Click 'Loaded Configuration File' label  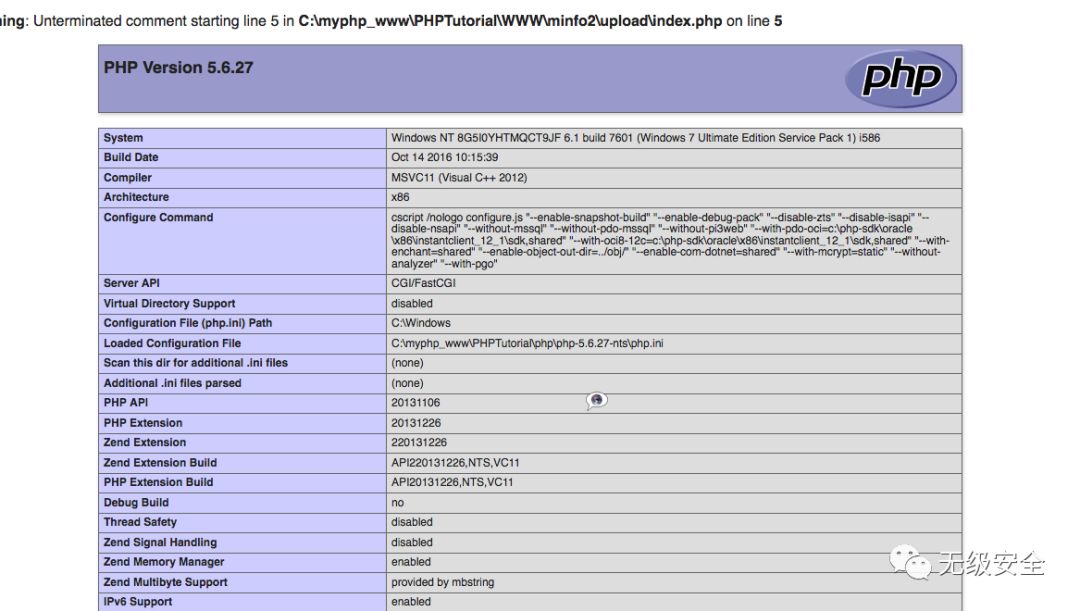tap(172, 343)
